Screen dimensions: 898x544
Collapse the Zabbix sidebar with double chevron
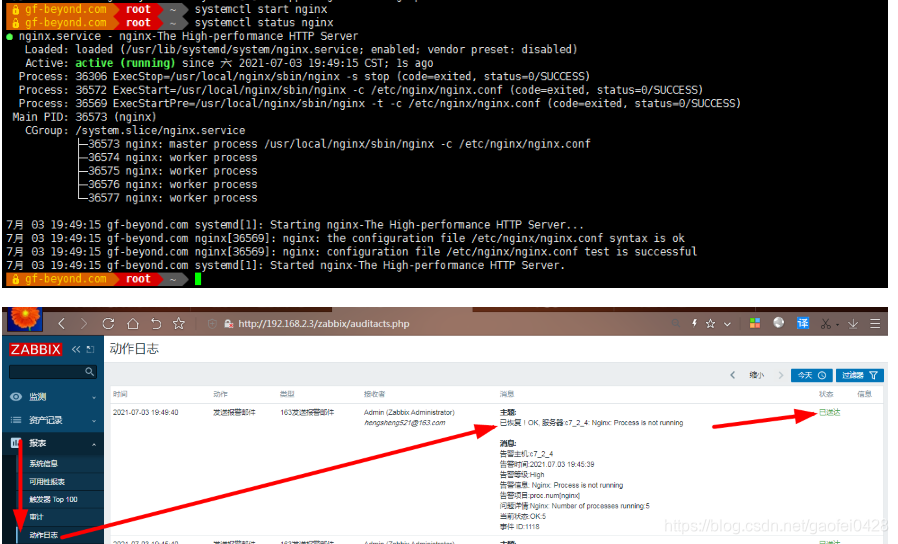pyautogui.click(x=76, y=349)
